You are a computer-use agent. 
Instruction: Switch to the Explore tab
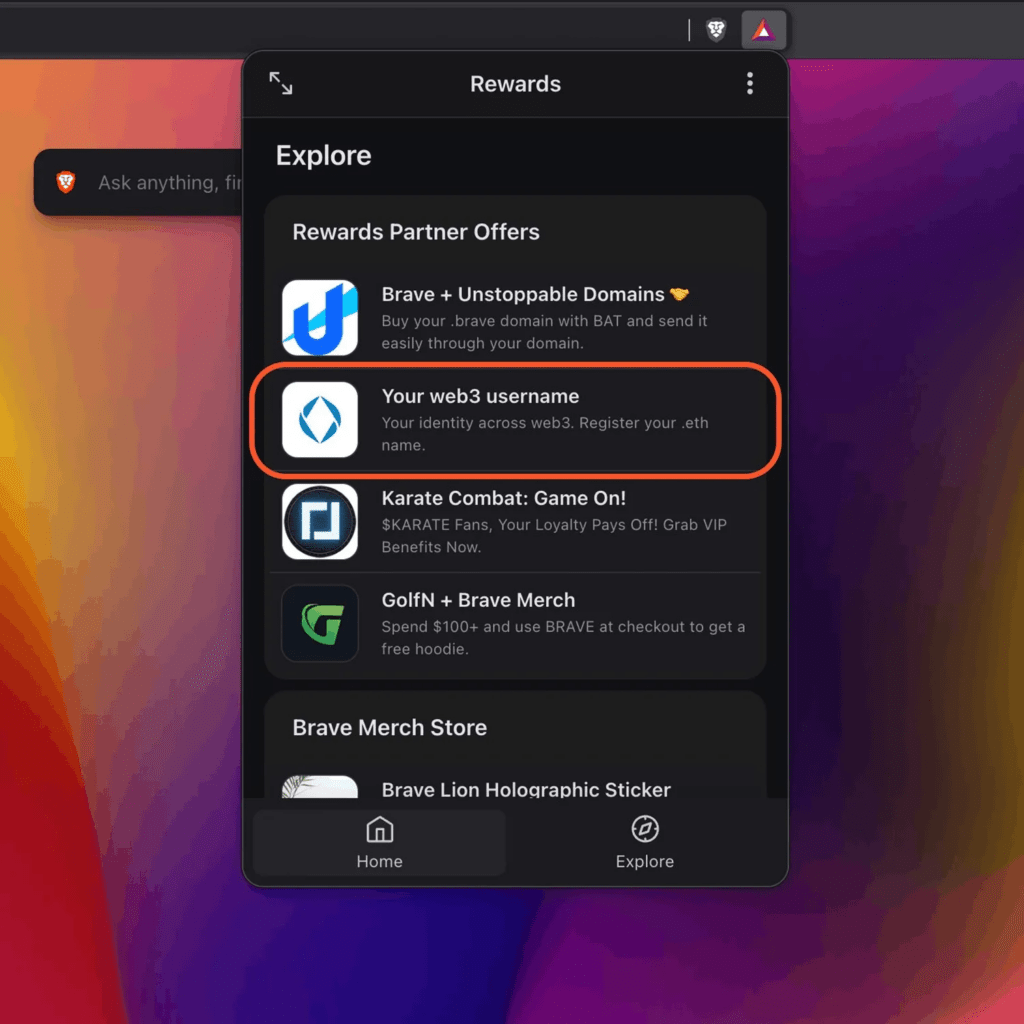tap(645, 842)
